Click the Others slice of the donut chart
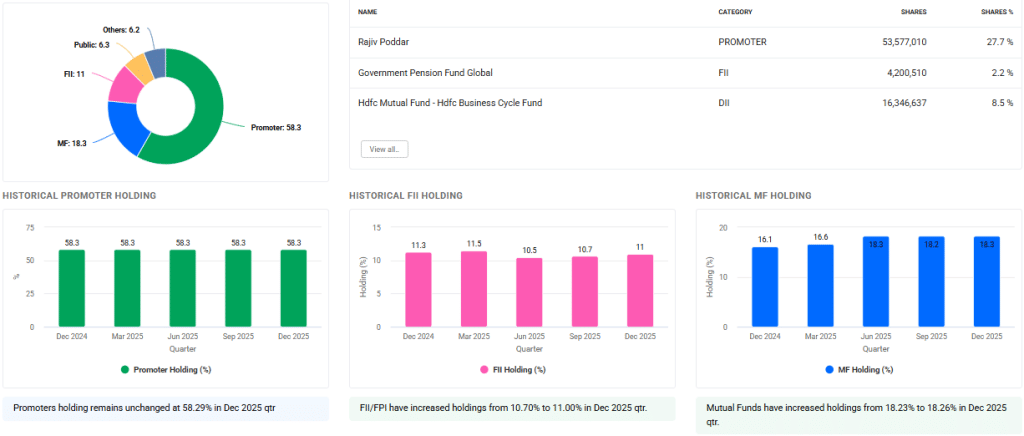This screenshot has width=1024, height=436. (155, 60)
